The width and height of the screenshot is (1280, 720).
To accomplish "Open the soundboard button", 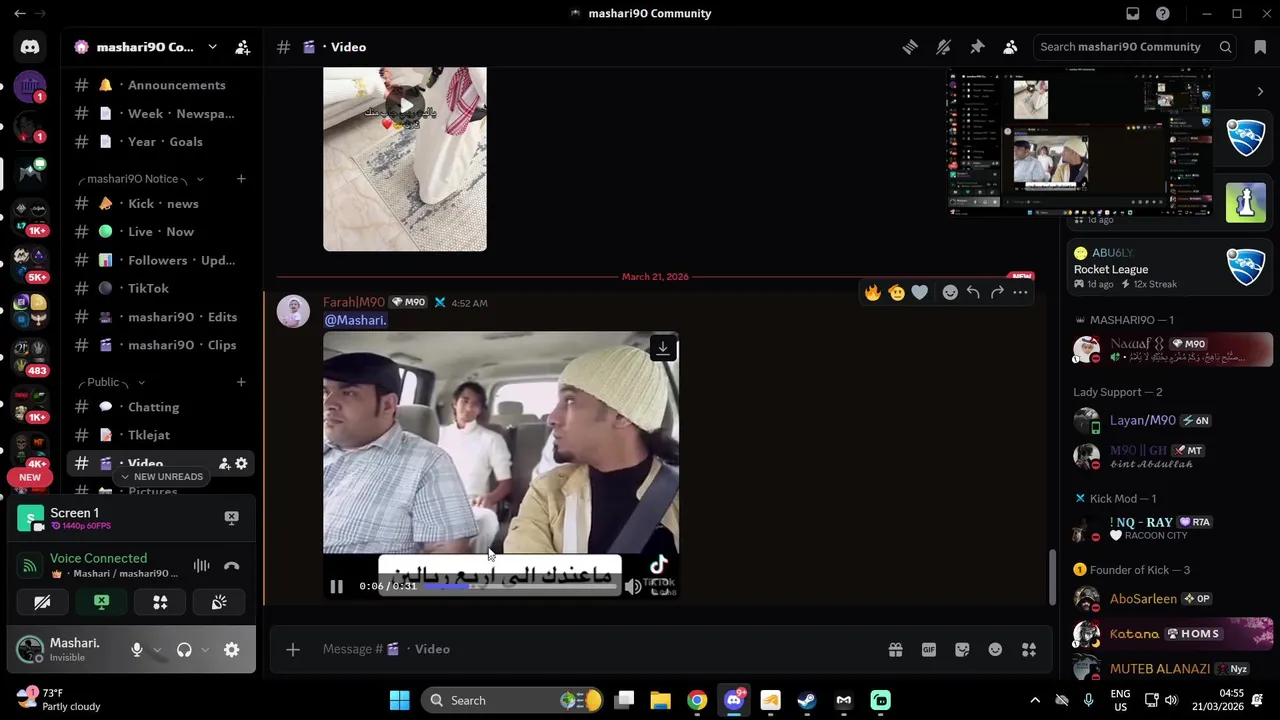I will click(219, 602).
